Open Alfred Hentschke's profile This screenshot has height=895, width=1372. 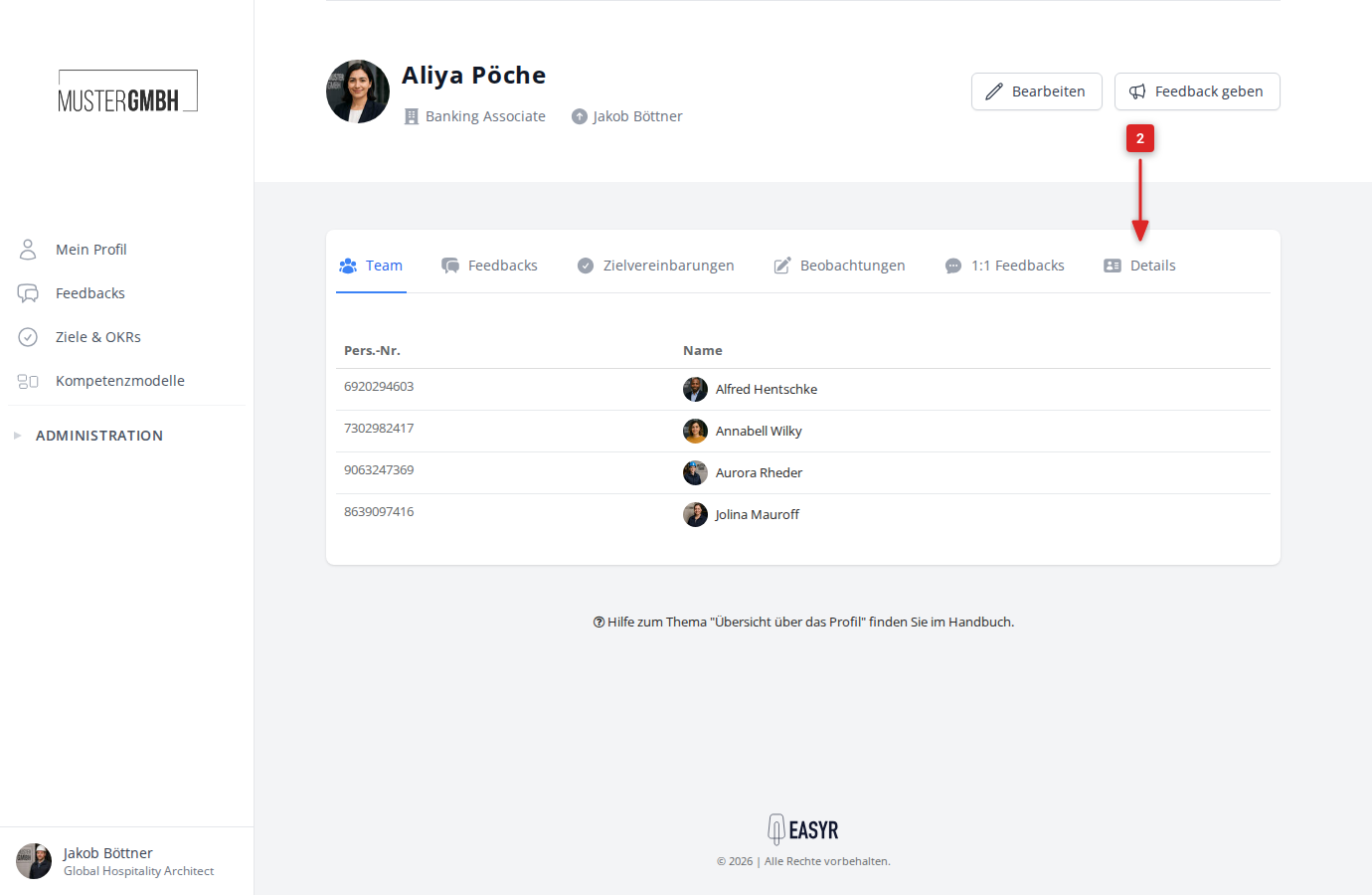point(767,390)
